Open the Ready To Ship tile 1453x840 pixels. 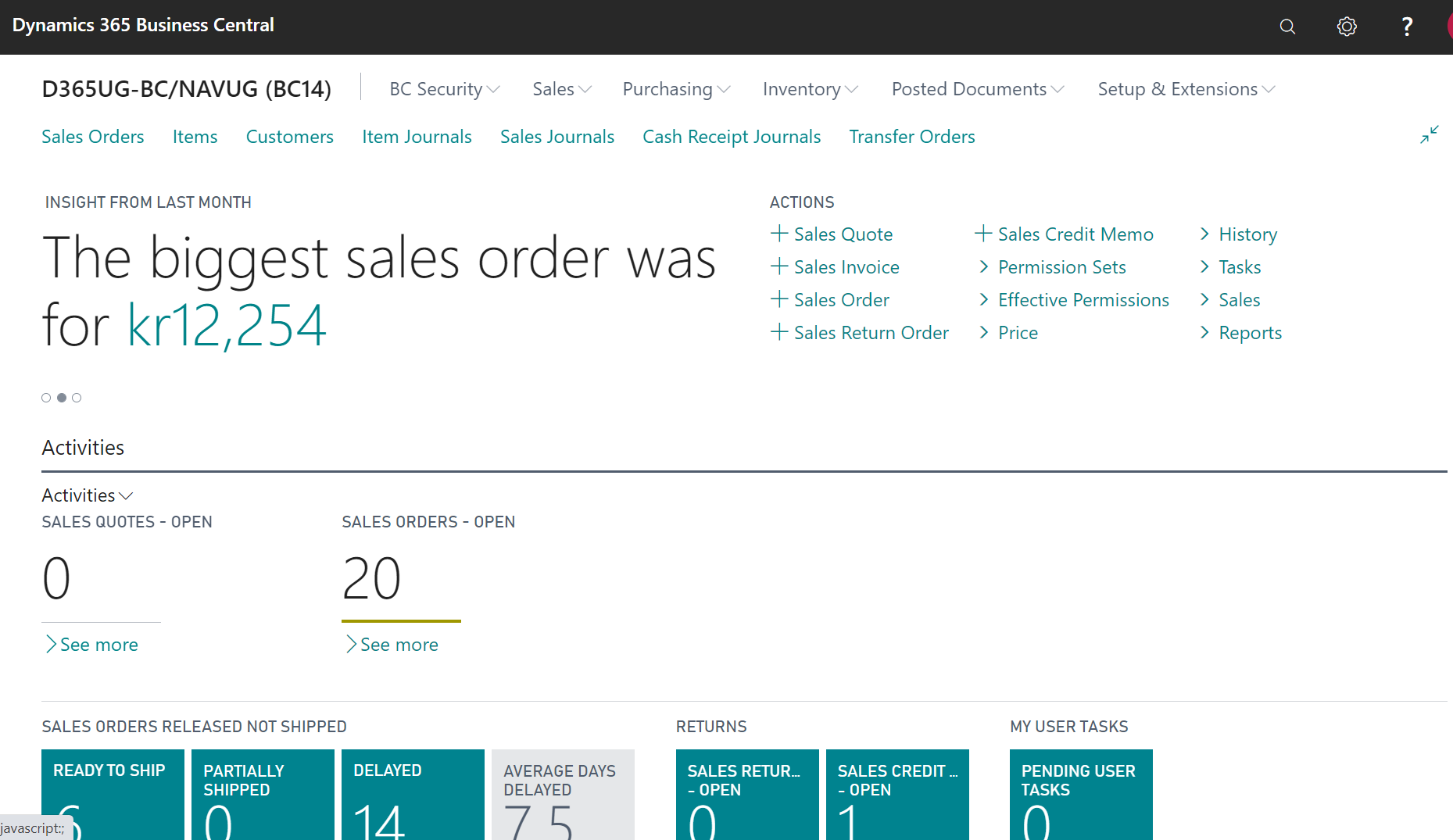click(113, 795)
